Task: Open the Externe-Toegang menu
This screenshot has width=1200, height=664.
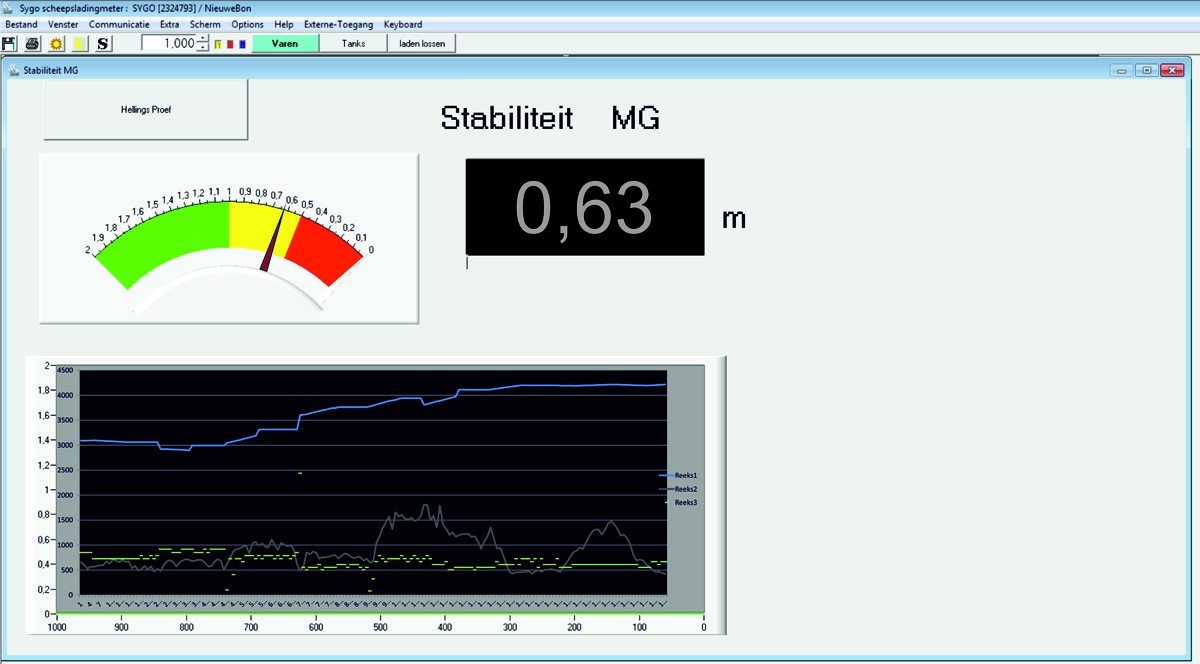Action: coord(338,24)
